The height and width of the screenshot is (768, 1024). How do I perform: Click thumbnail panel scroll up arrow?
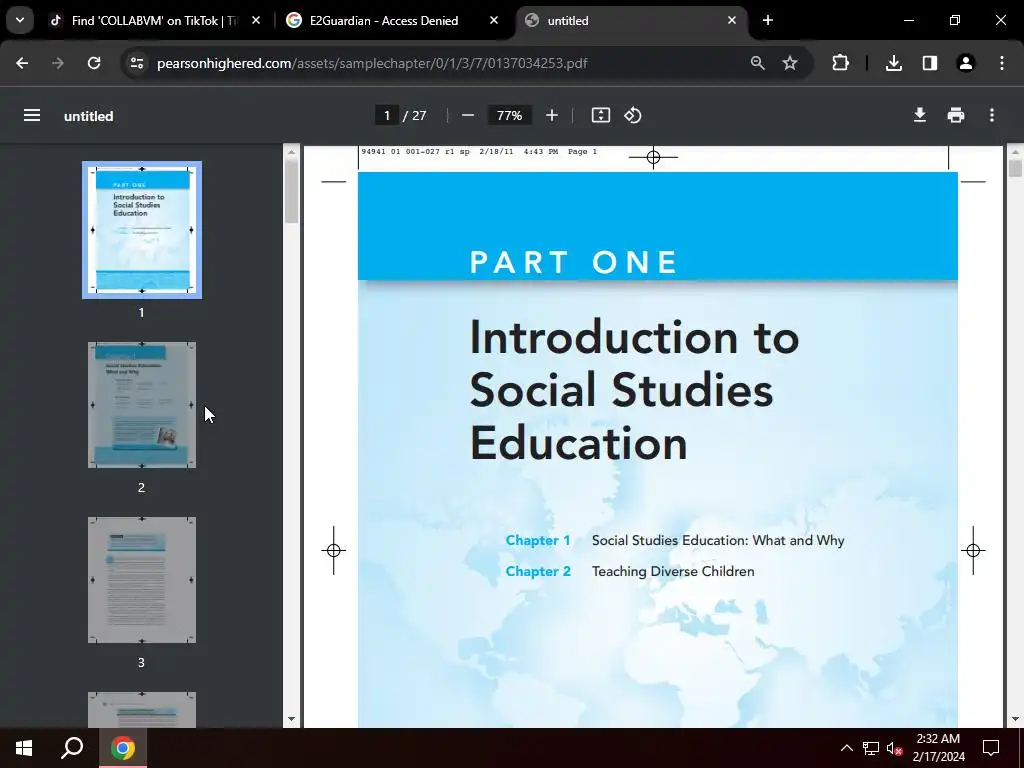pos(291,152)
